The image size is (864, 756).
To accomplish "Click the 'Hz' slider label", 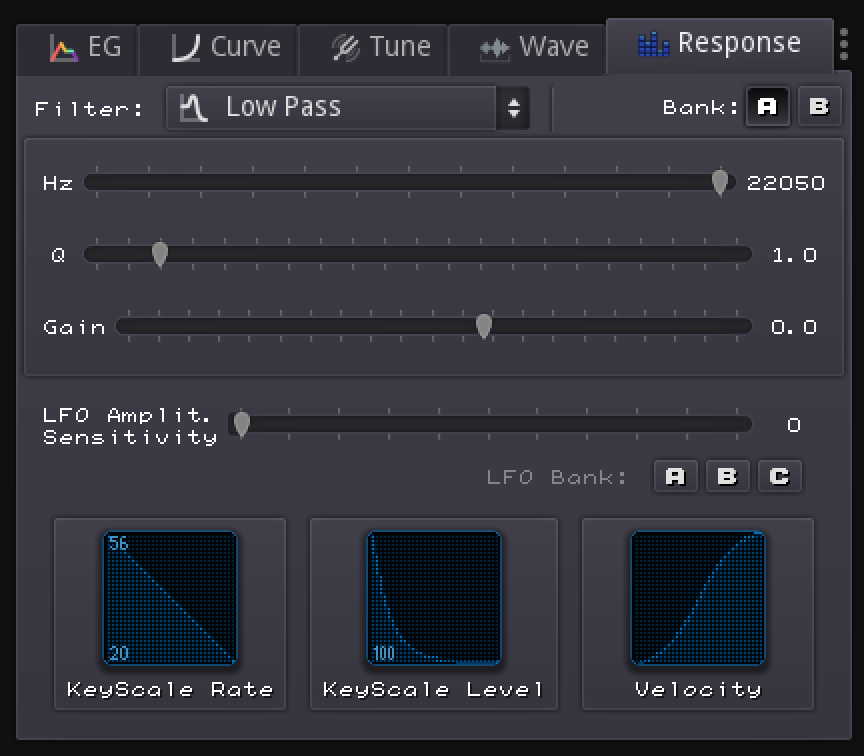I will [x=58, y=183].
